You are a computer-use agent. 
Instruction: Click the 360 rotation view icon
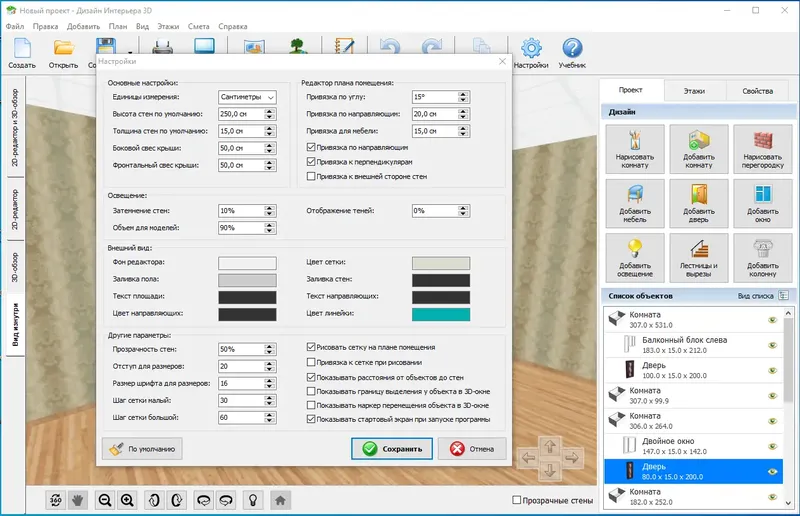(x=56, y=501)
